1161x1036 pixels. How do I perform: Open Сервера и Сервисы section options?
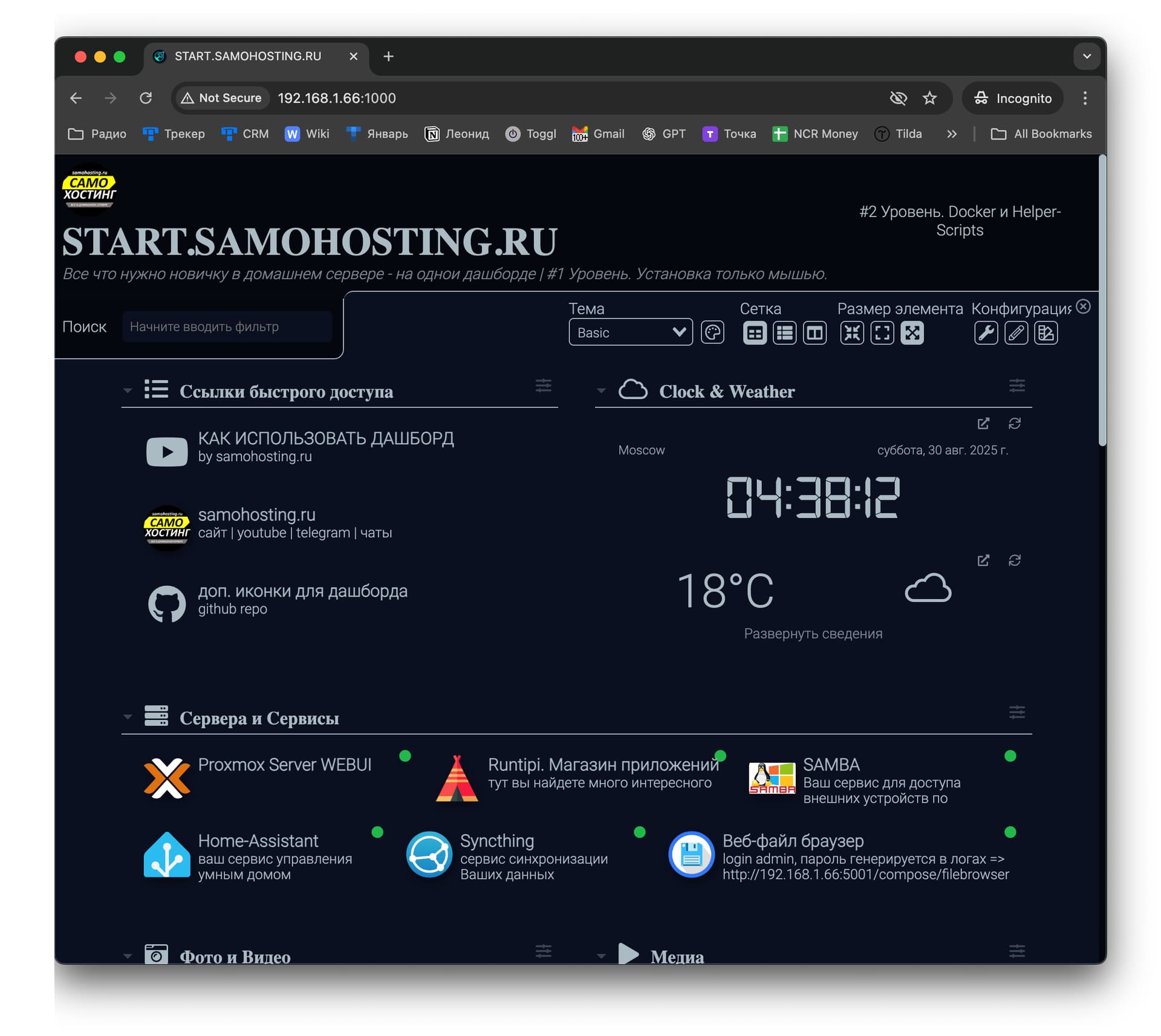click(x=1016, y=712)
